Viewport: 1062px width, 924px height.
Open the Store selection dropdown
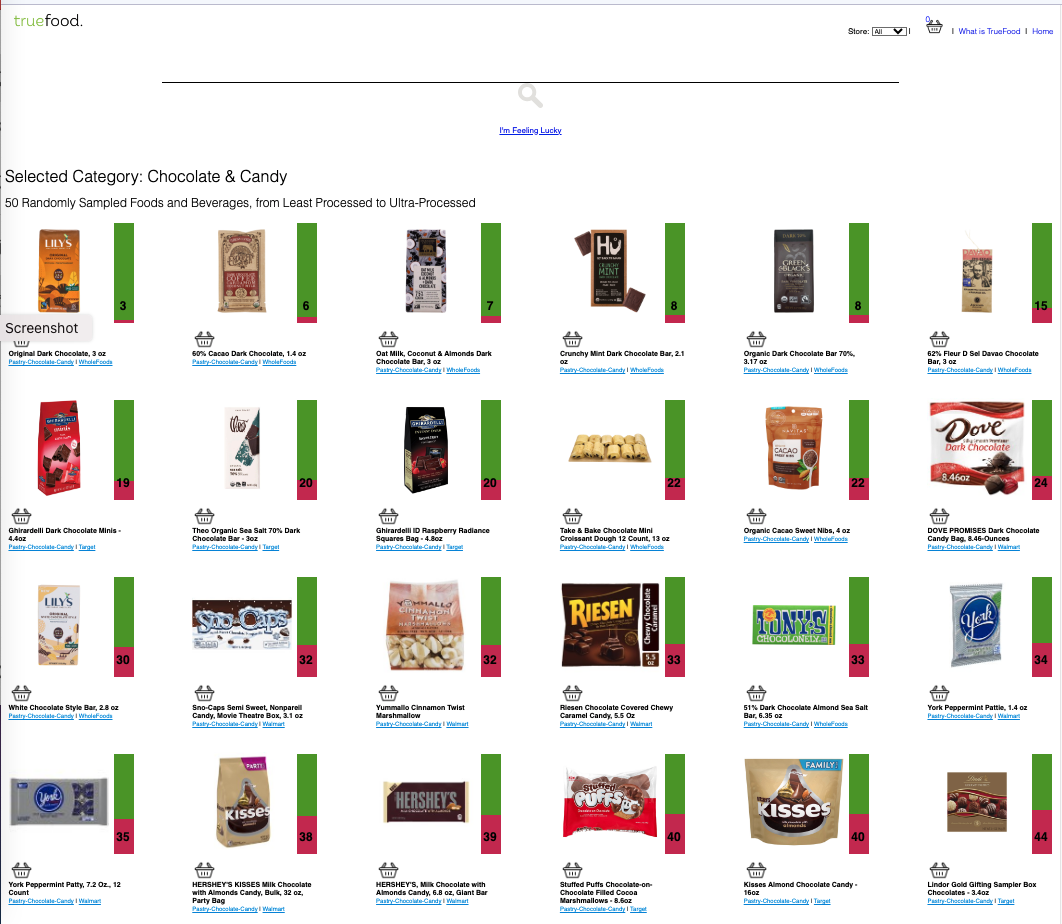889,31
